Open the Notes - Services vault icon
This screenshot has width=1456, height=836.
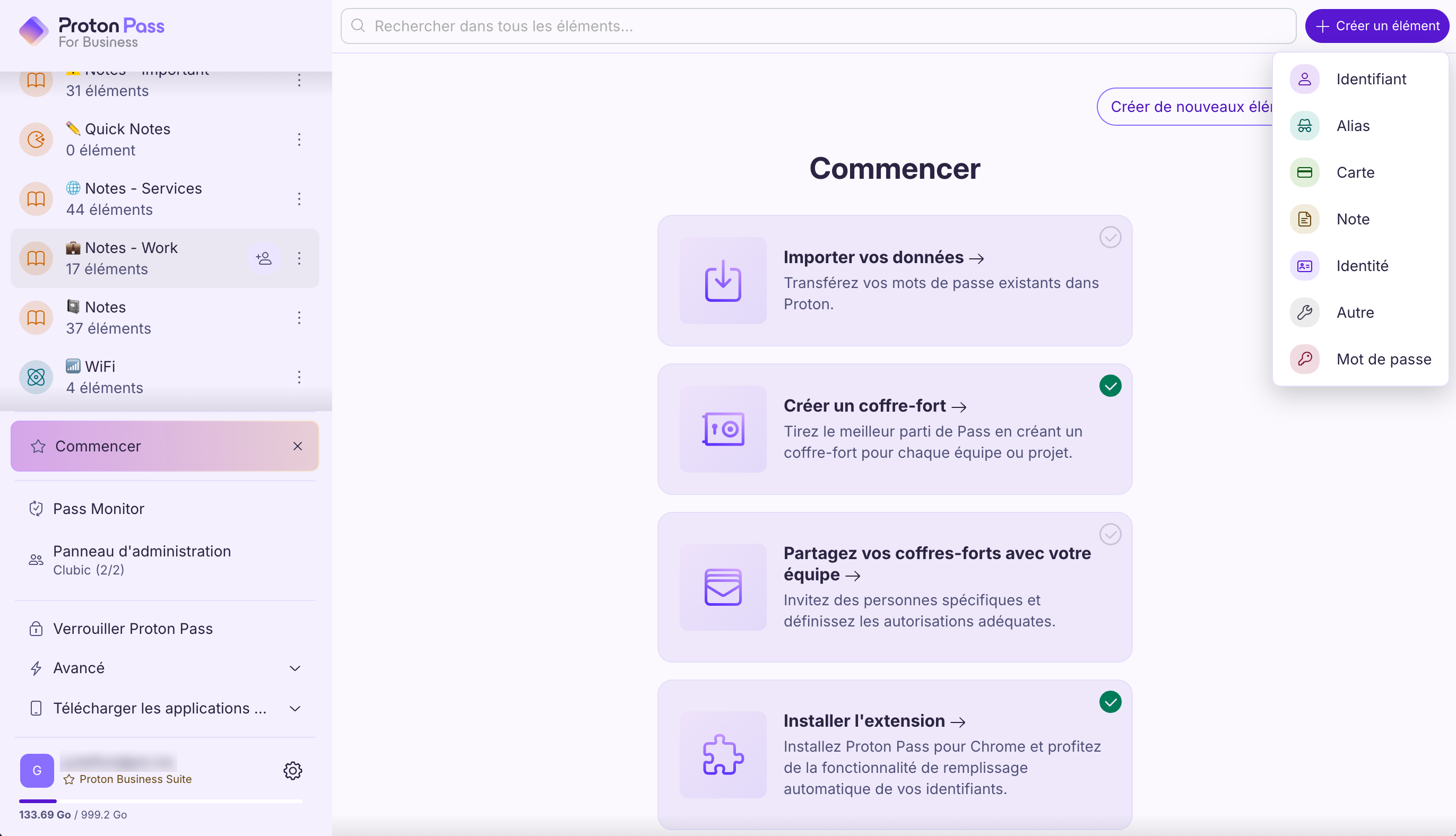36,199
